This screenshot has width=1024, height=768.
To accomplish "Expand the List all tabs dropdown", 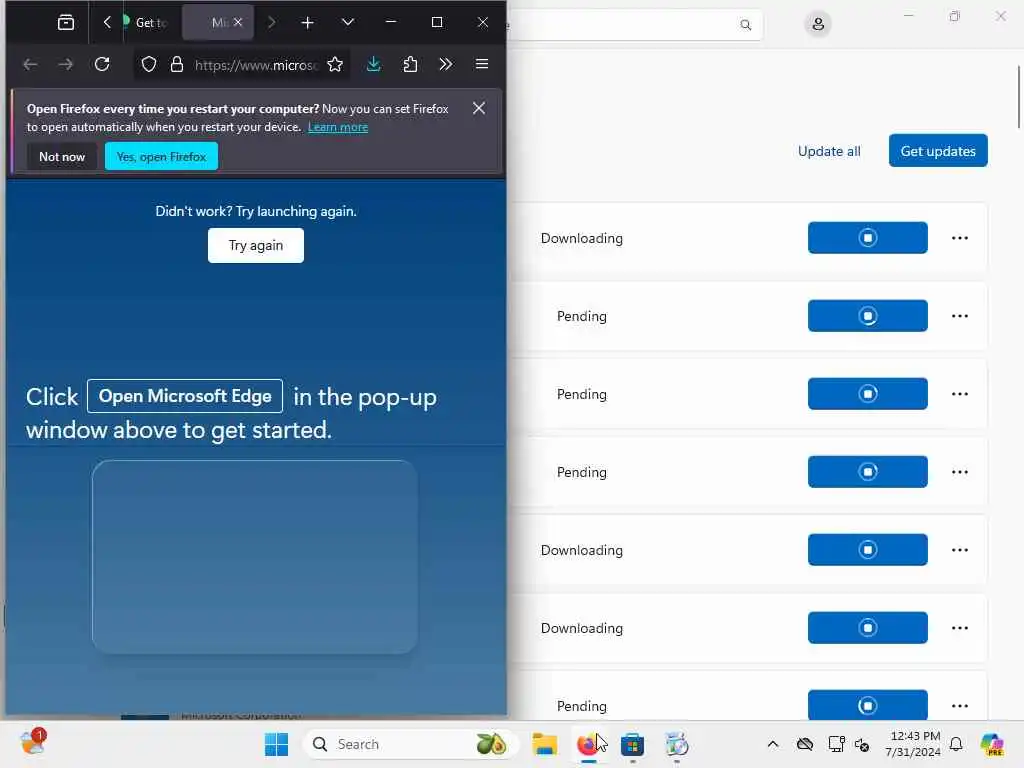I will click(348, 22).
